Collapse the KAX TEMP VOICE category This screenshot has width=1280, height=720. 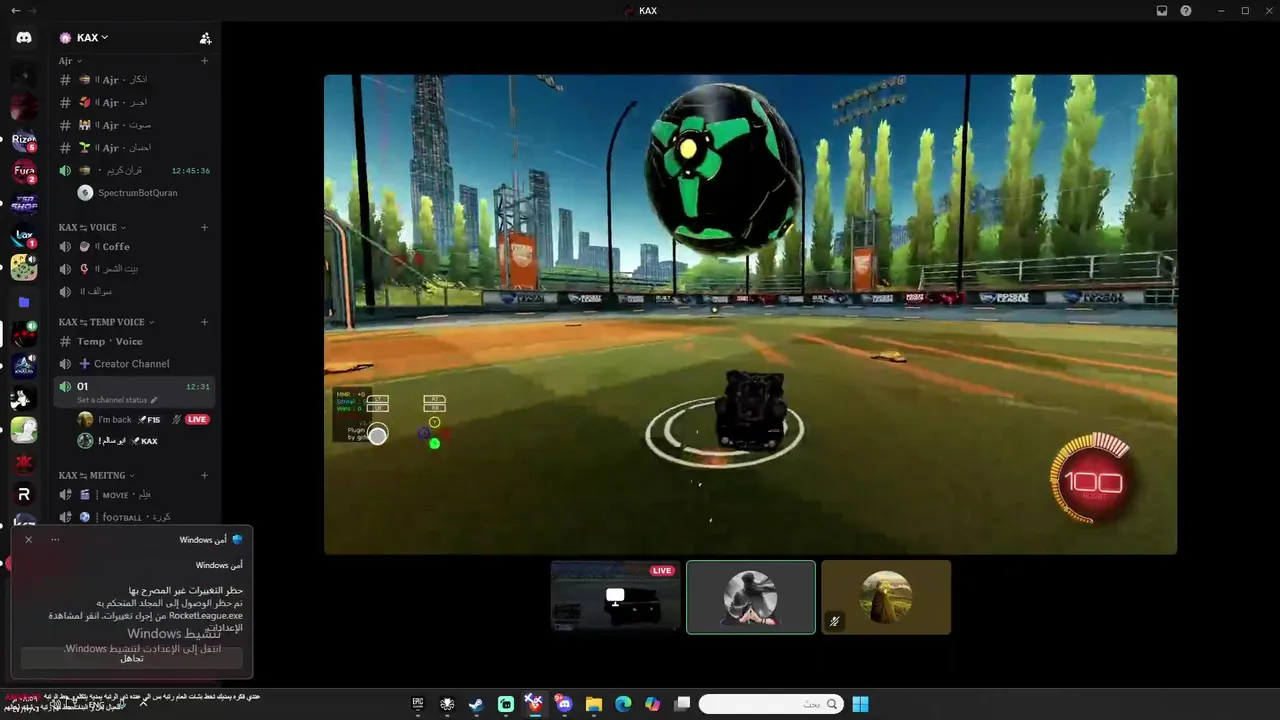(x=106, y=322)
